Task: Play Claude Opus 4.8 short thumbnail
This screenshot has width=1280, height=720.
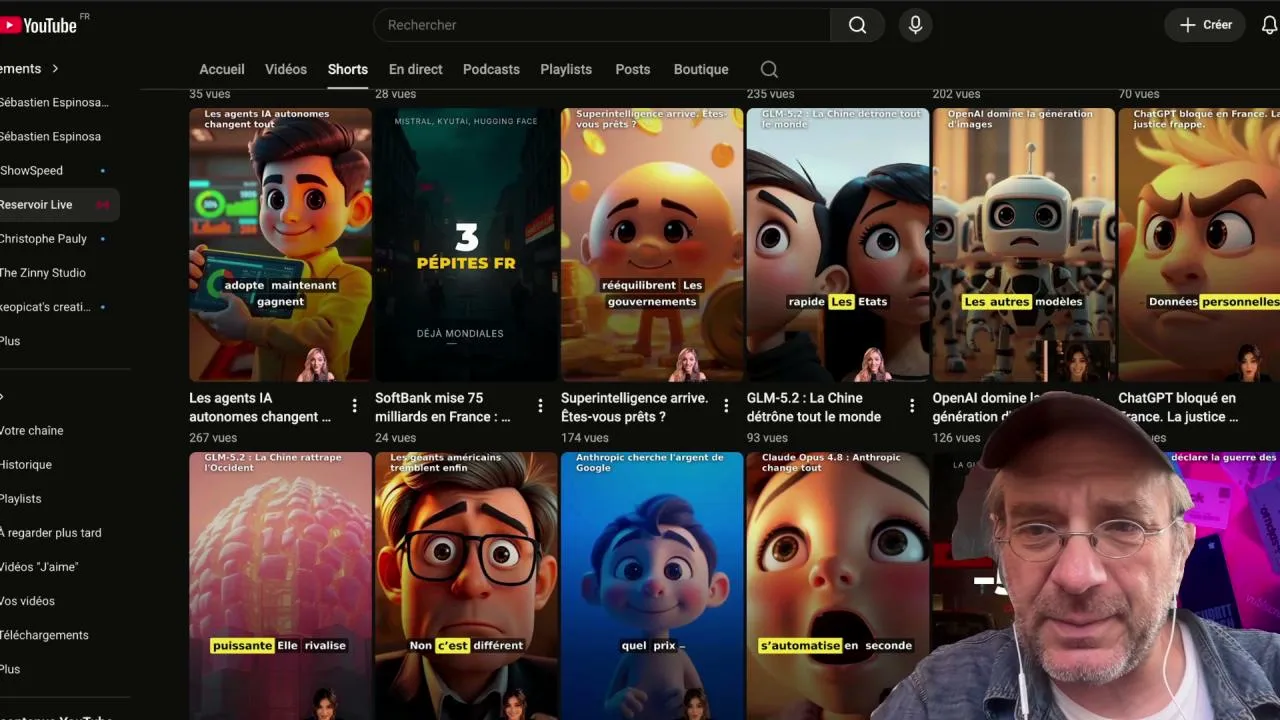Action: point(838,586)
